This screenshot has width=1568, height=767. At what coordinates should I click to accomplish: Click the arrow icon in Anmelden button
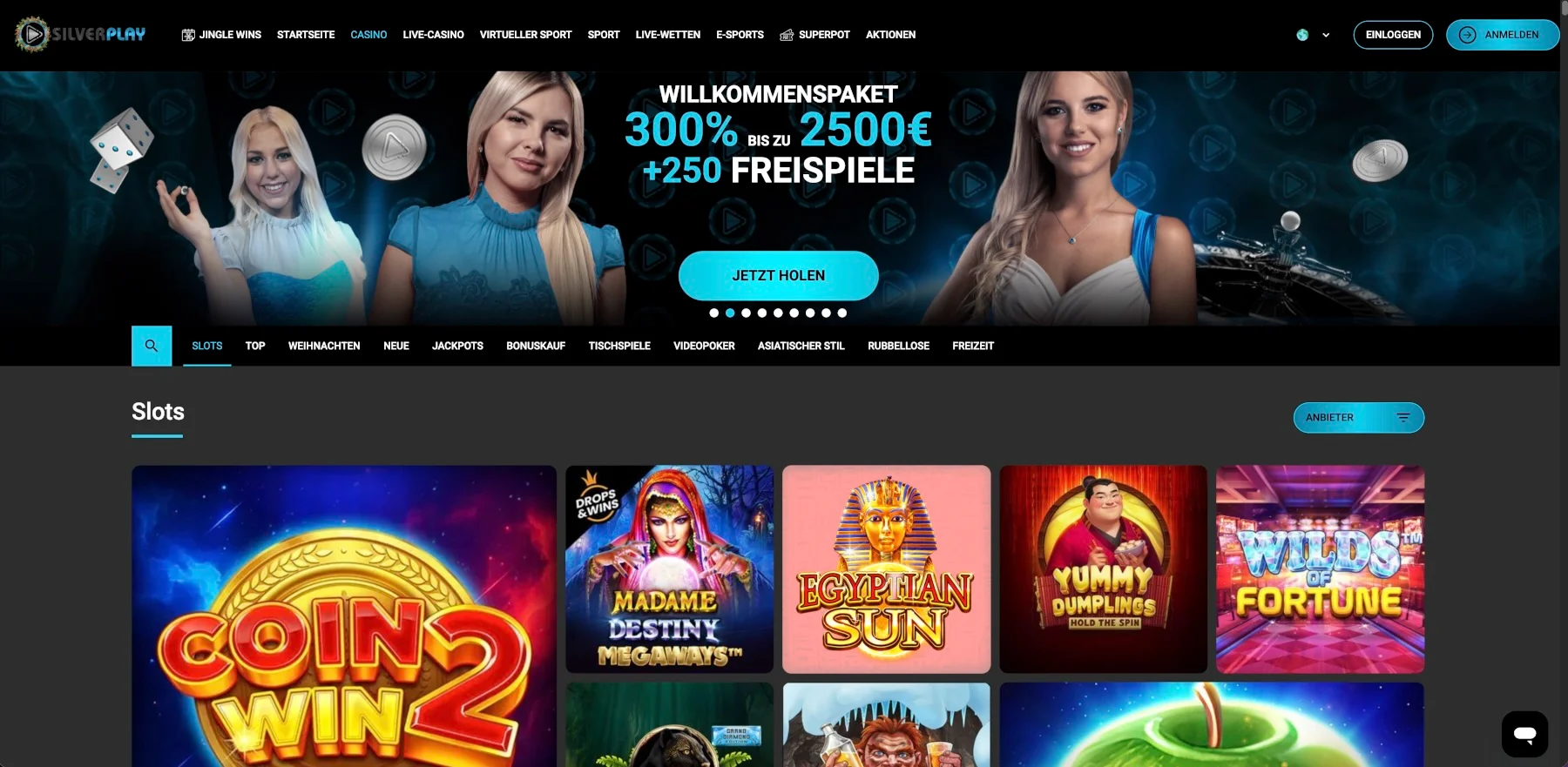(1468, 35)
